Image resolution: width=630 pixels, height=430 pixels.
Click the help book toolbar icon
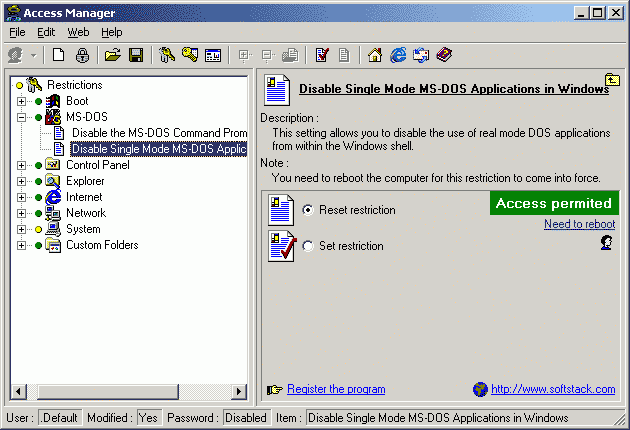[444, 55]
